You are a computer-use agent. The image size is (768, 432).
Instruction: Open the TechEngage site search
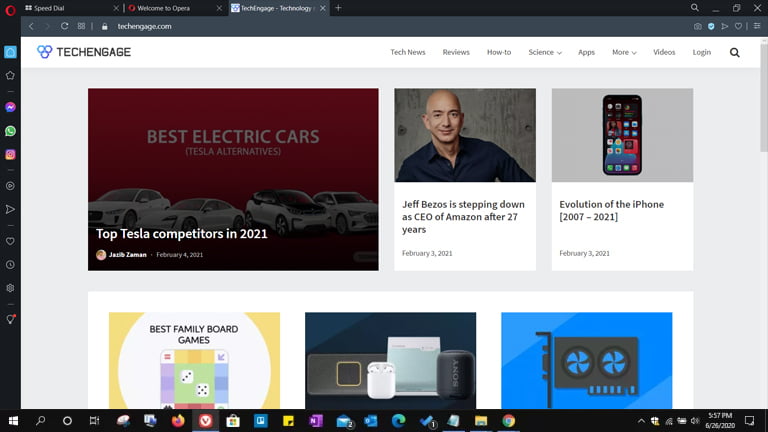735,52
